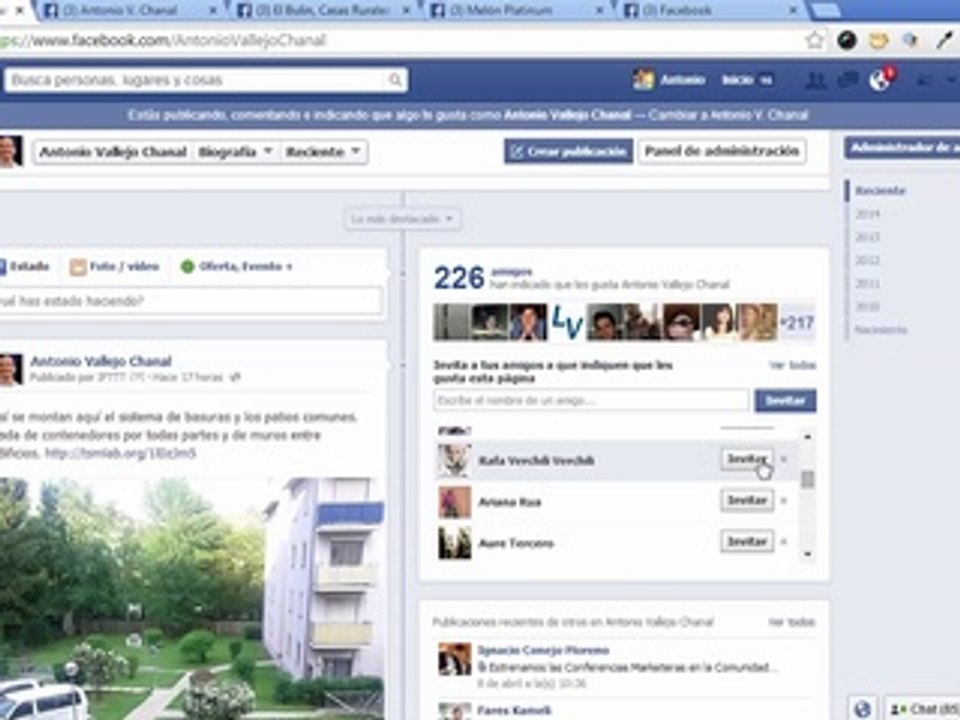
Task: Open Aure Tercero avatar thumbnail
Action: [x=454, y=542]
